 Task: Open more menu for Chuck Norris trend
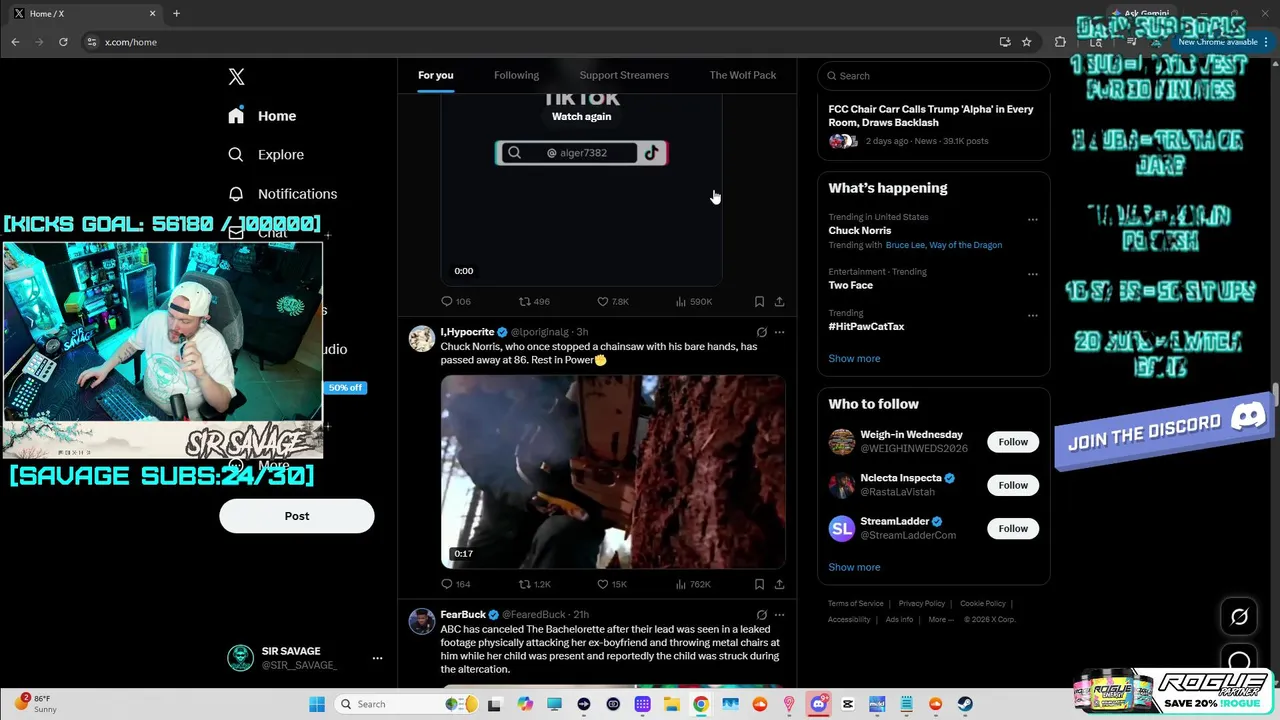pos(1032,220)
